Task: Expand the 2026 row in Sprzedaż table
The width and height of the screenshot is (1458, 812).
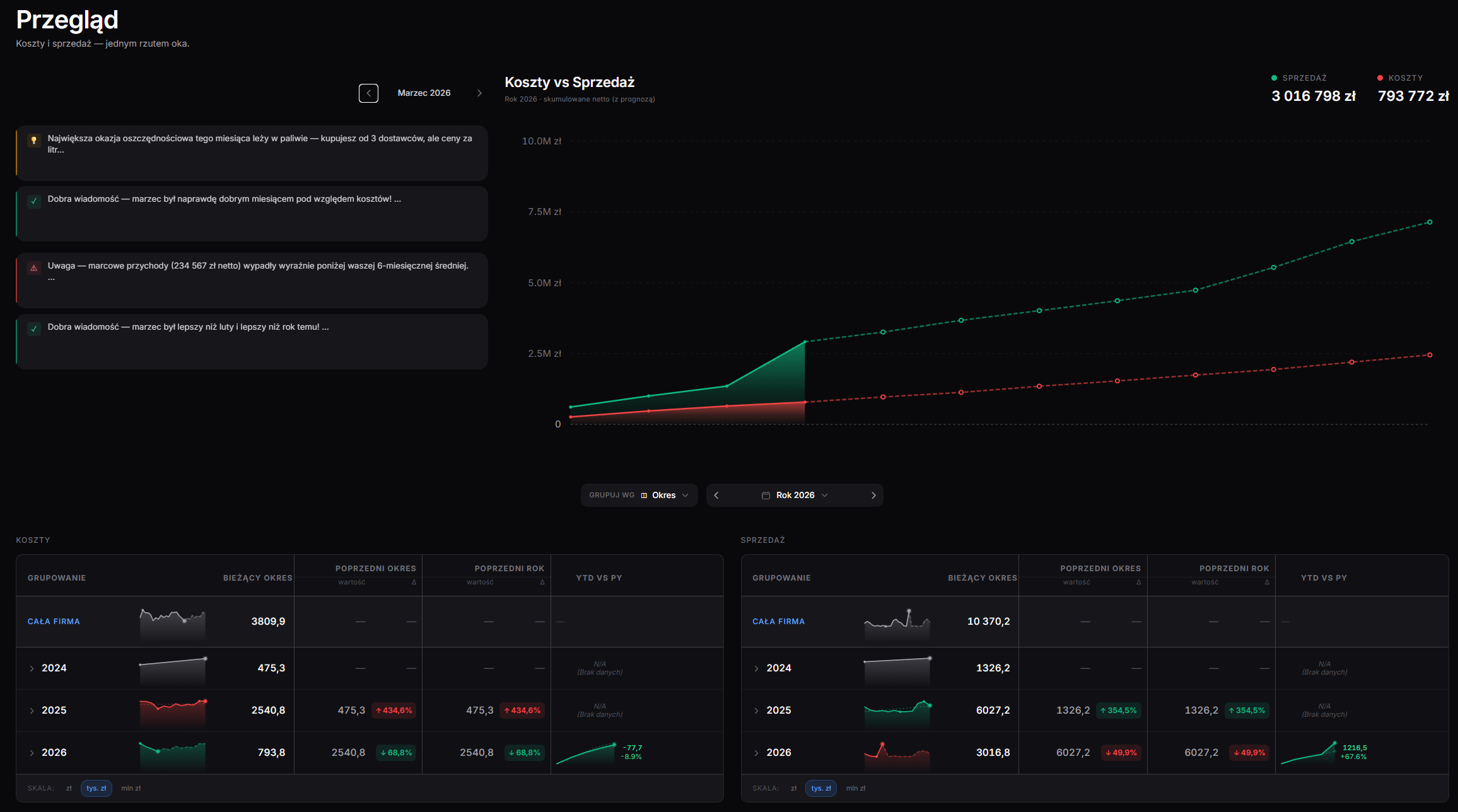Action: (756, 753)
